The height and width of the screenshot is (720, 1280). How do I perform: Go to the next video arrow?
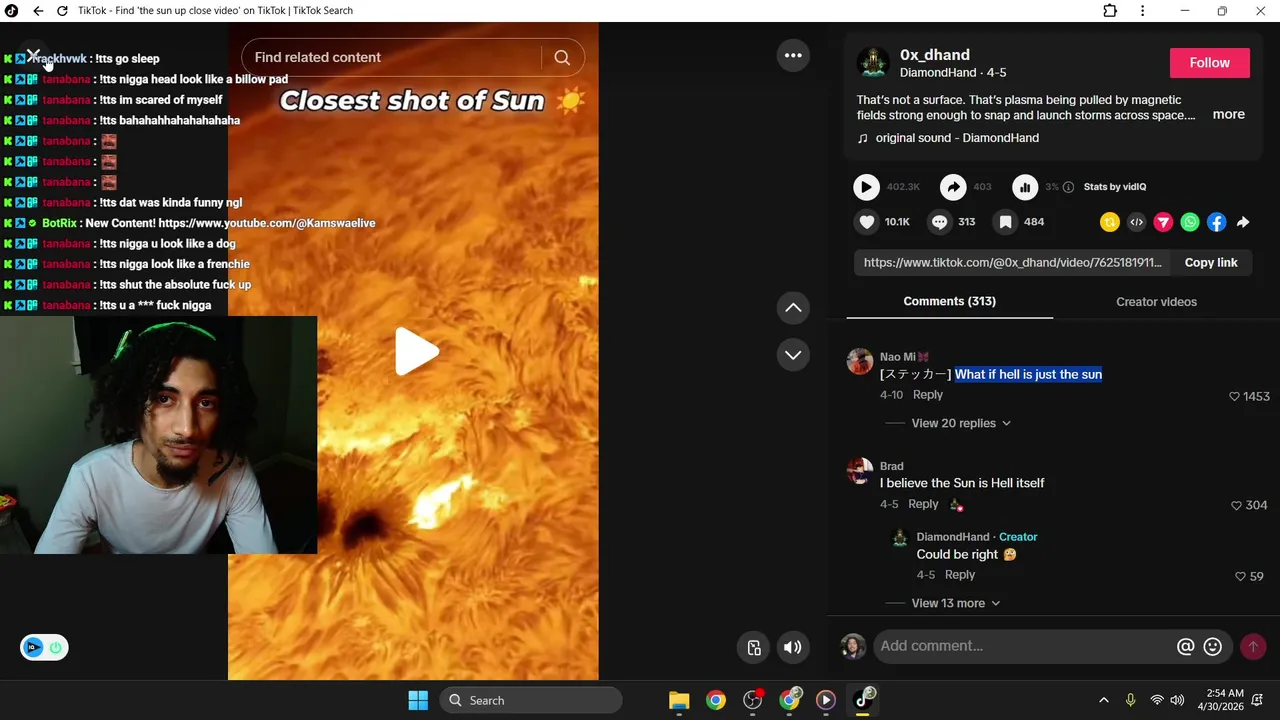click(x=793, y=355)
